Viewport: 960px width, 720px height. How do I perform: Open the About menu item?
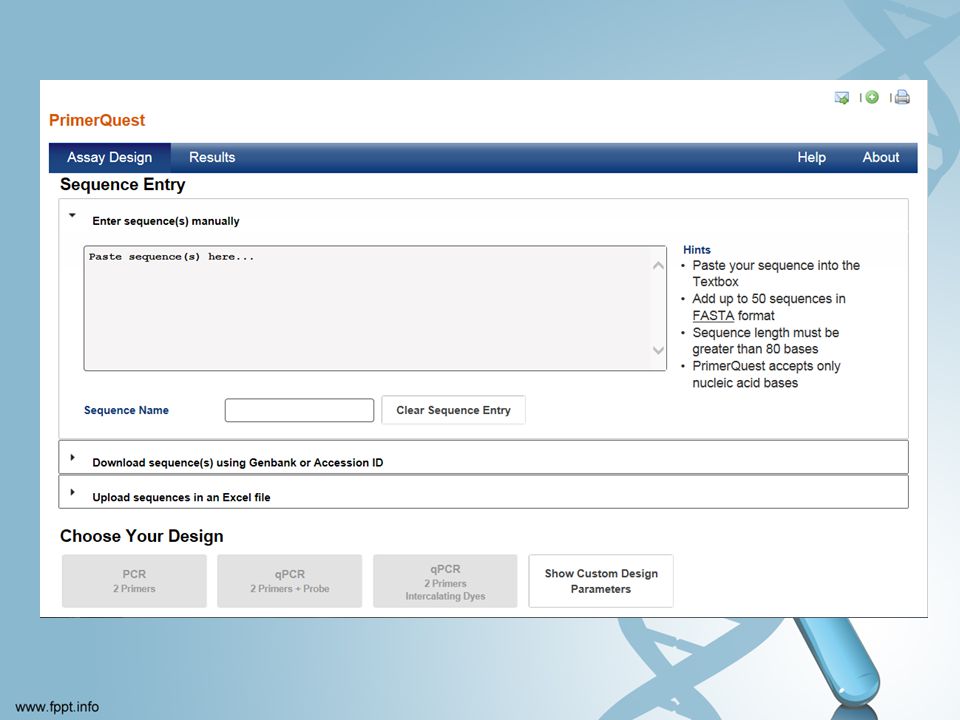tap(880, 157)
